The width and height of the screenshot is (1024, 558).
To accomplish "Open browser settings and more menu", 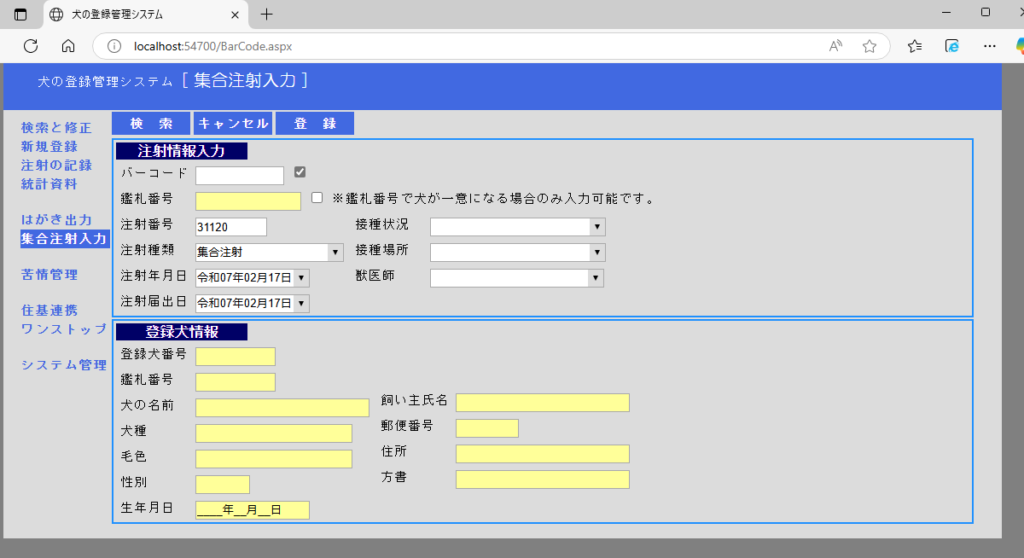I will coord(989,46).
